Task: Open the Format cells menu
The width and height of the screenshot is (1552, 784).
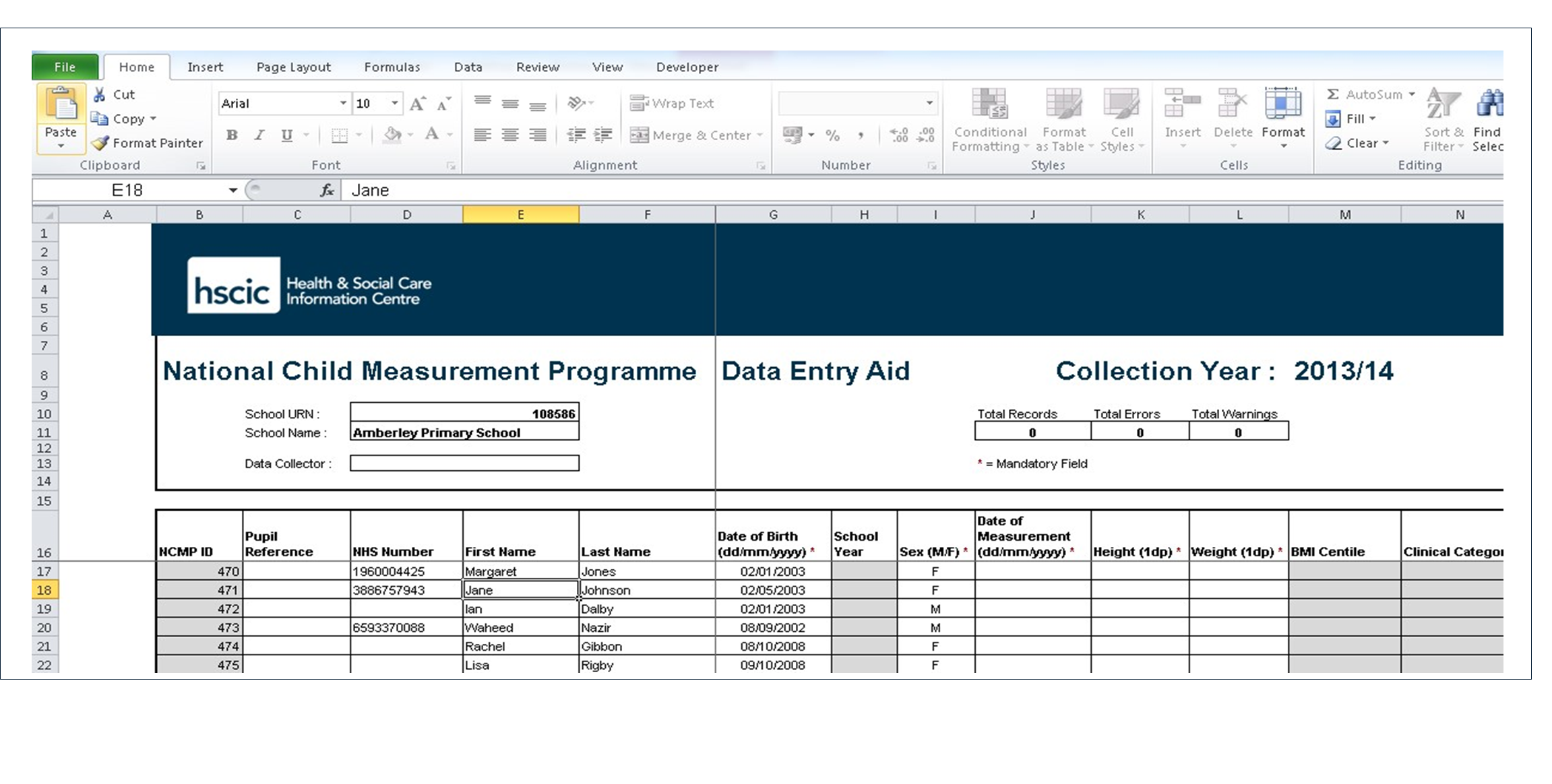Action: click(x=1283, y=119)
